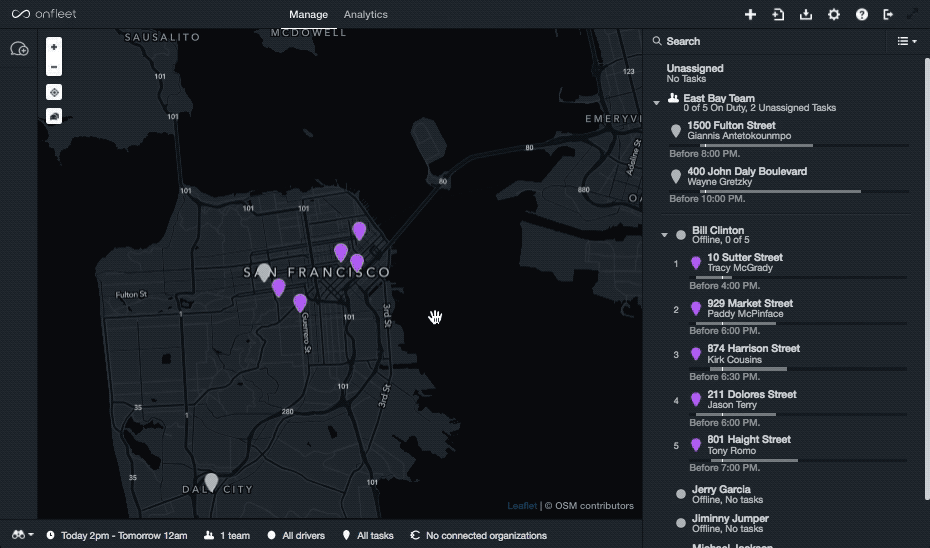This screenshot has width=930, height=548.
Task: Click the purple pin icon for 801 Haight Street
Action: (696, 445)
